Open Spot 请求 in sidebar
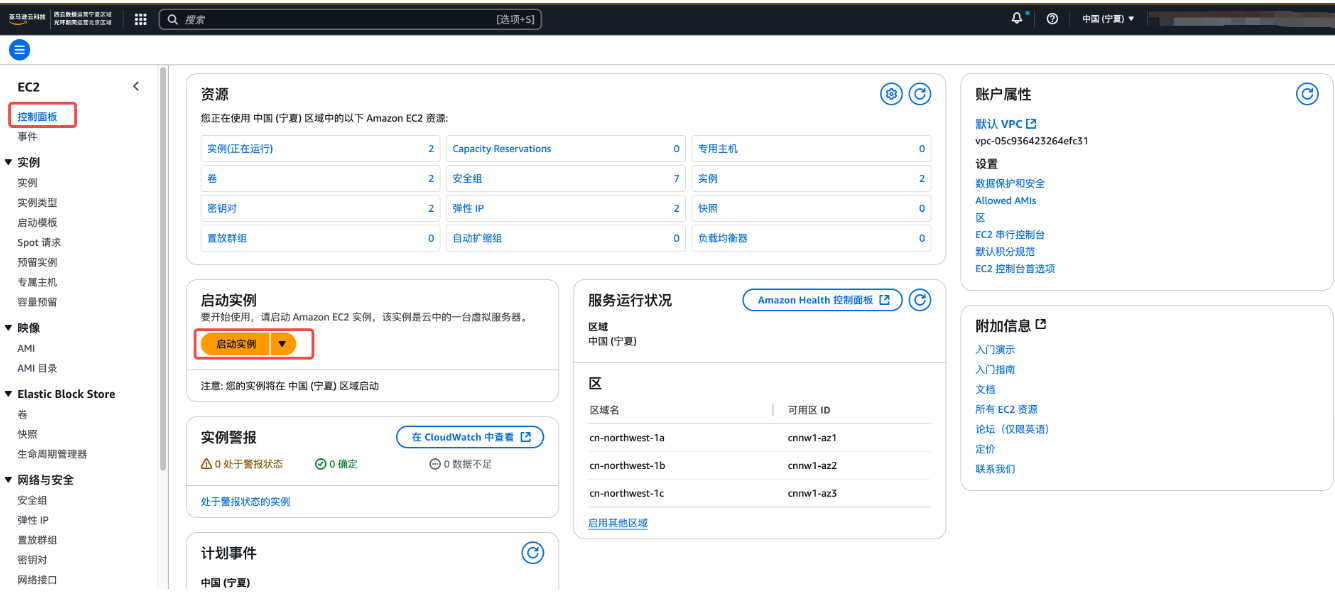This screenshot has height=599, width=1335. [x=39, y=243]
